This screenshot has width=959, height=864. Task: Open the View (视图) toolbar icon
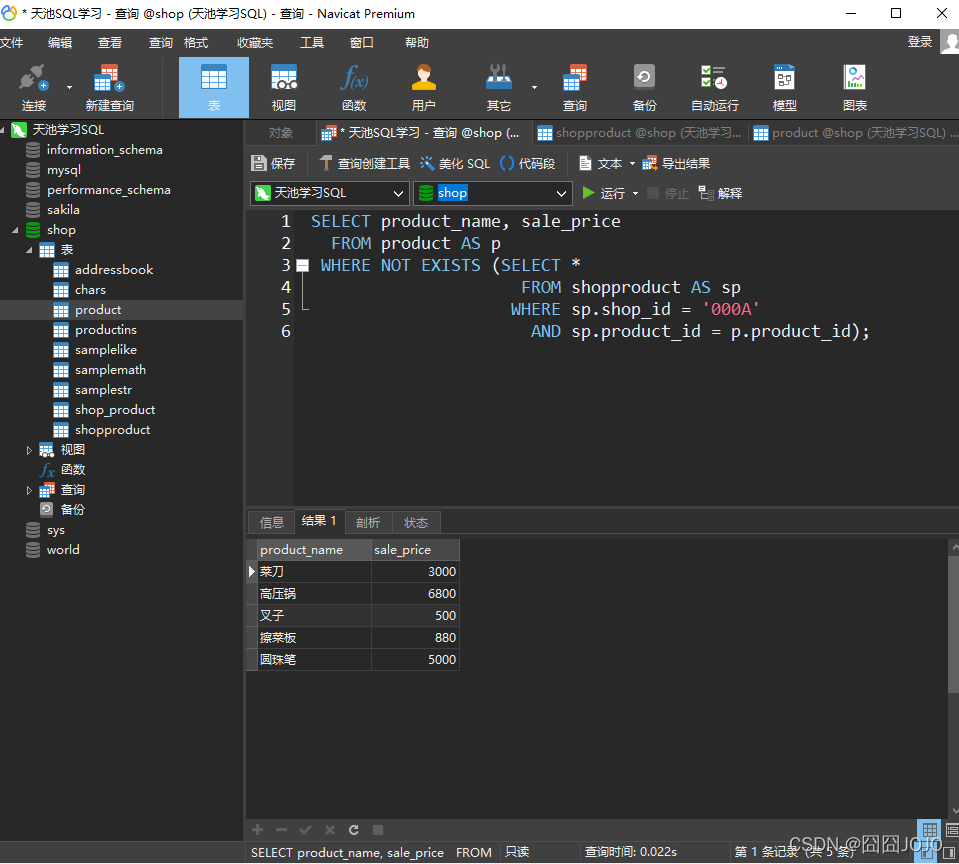click(x=284, y=87)
